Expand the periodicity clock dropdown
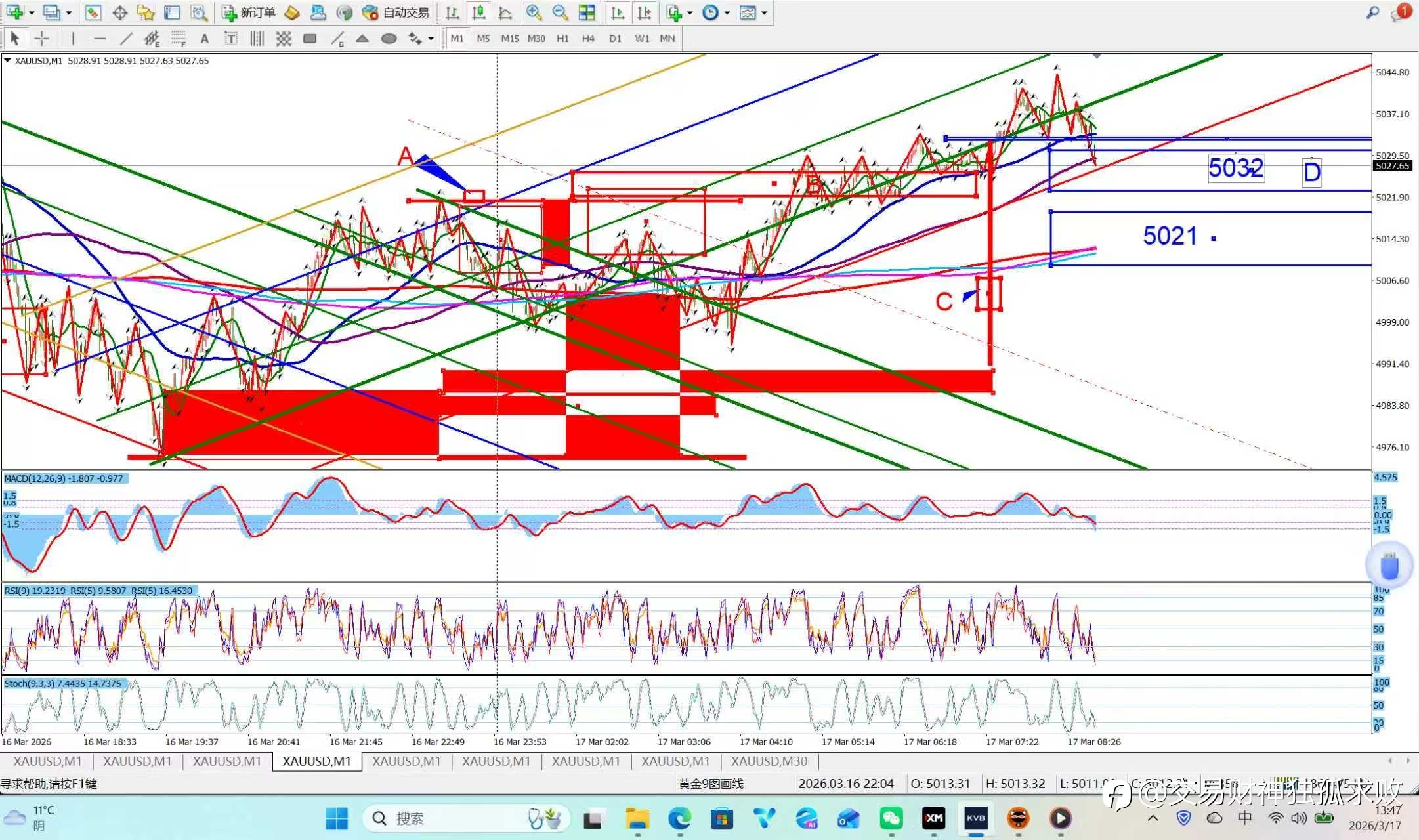 pos(727,12)
